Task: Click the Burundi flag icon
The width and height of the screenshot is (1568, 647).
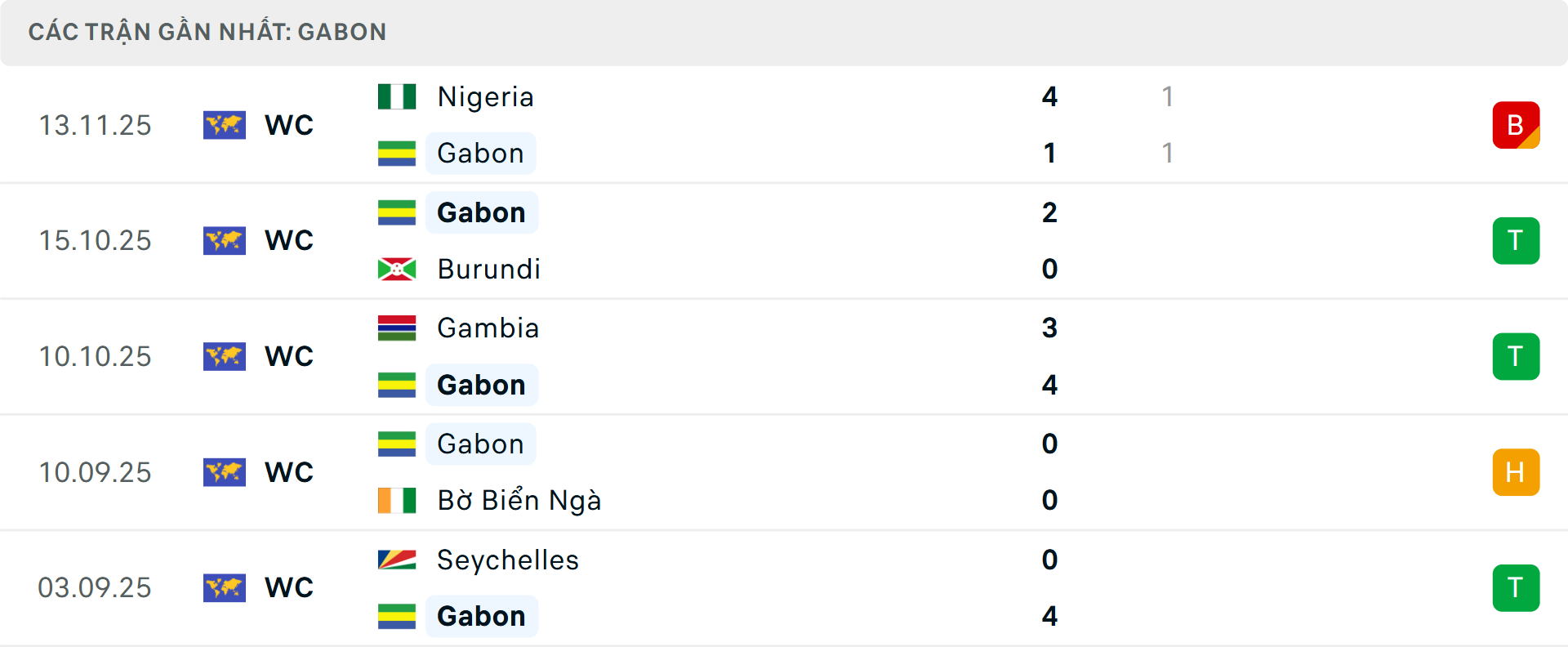Action: pos(397,269)
